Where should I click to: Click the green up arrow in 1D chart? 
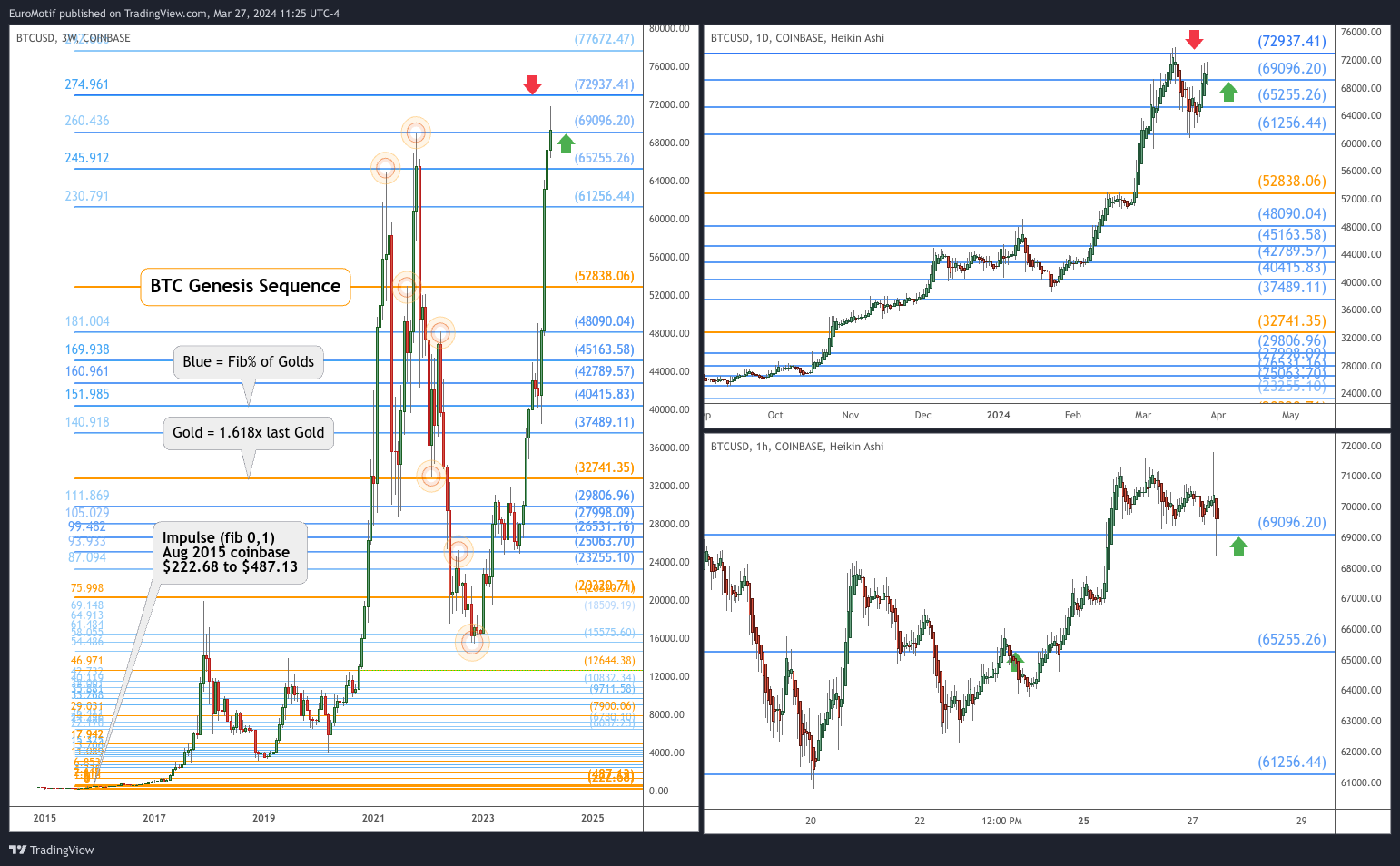pos(1228,92)
